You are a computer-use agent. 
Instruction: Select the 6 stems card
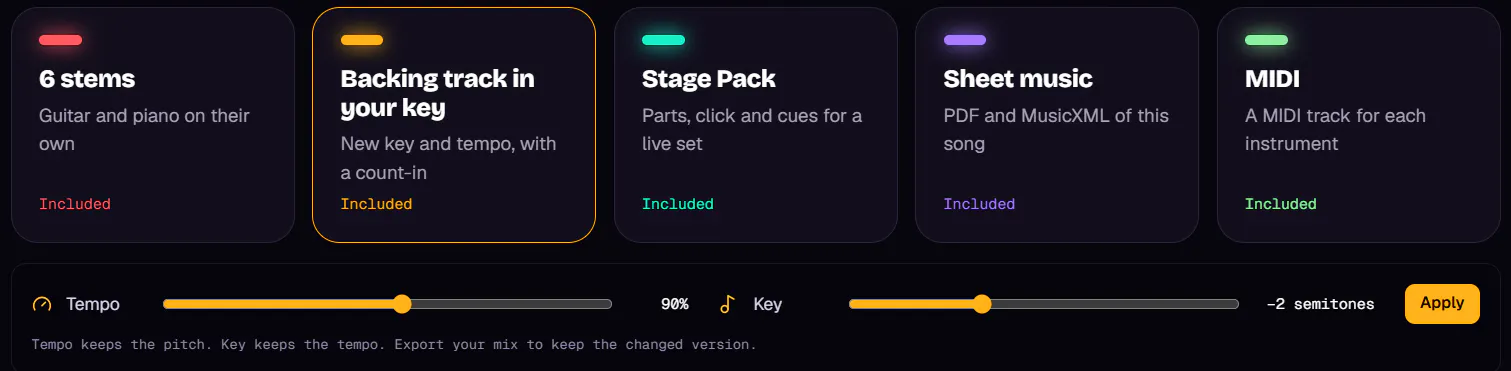tap(153, 125)
